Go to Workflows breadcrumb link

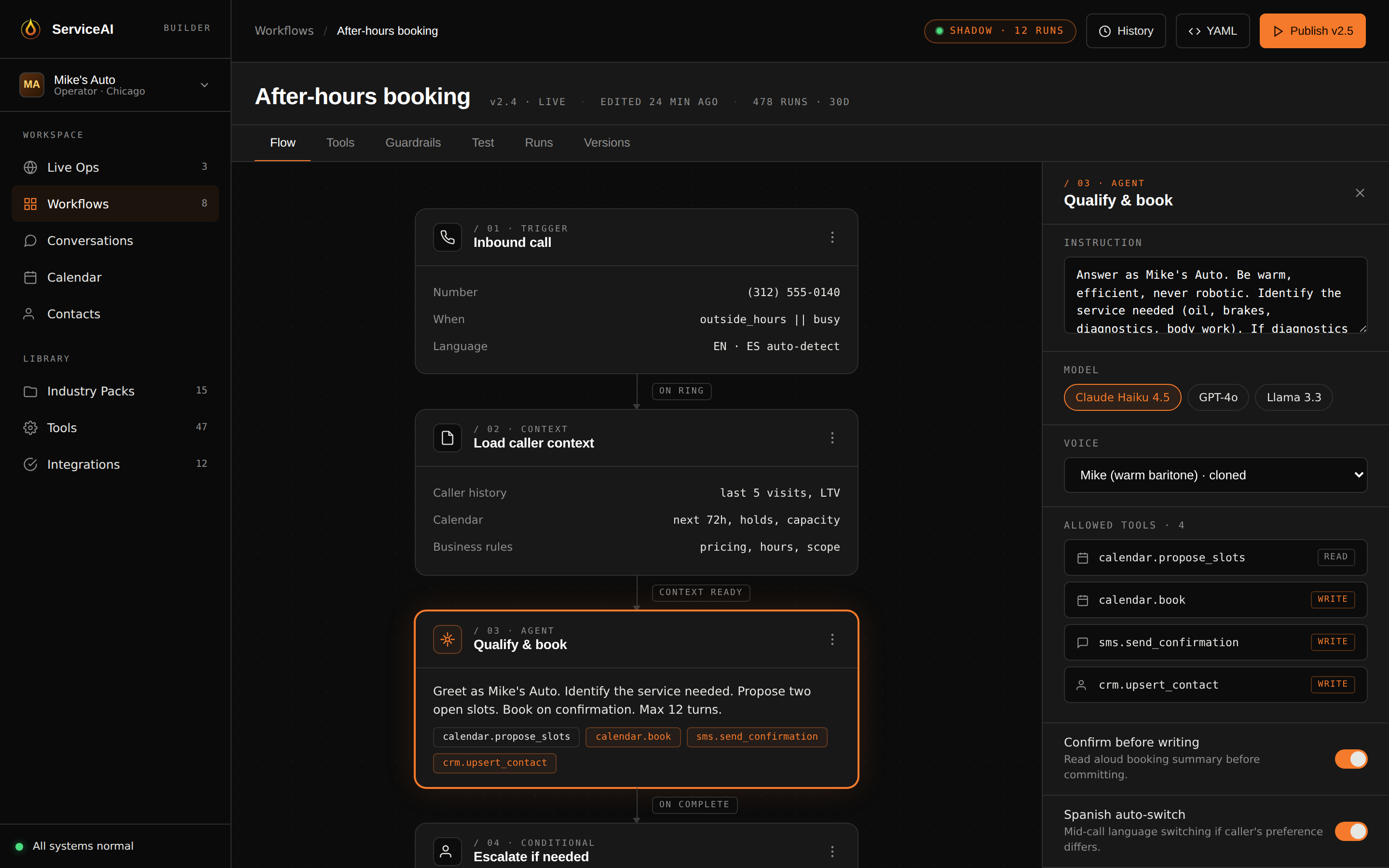click(x=284, y=31)
